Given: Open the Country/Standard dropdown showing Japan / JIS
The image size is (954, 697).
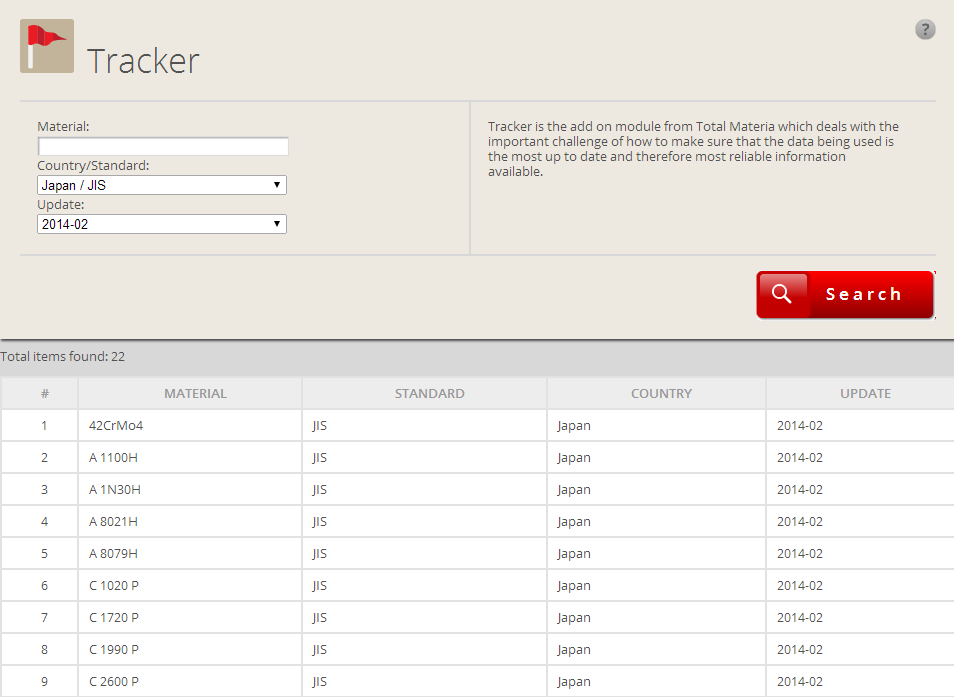Looking at the screenshot, I should (162, 185).
